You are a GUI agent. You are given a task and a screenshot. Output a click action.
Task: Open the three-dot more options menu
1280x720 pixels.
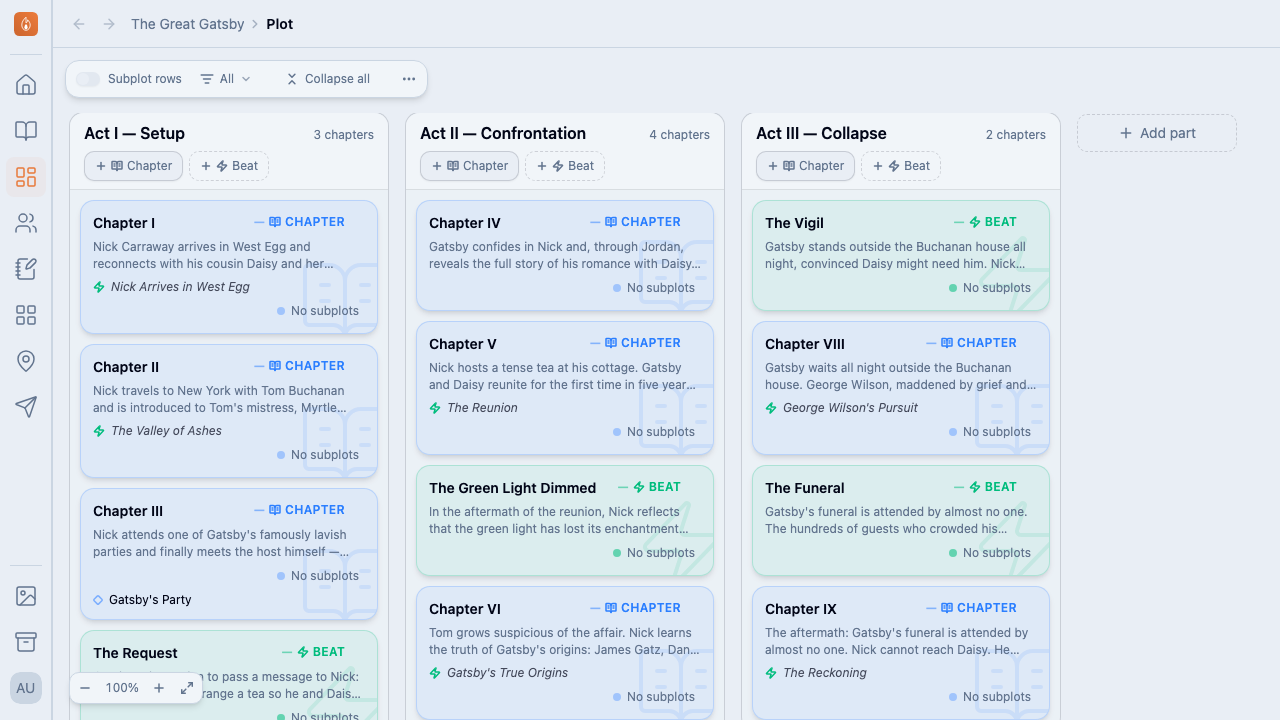(x=409, y=79)
